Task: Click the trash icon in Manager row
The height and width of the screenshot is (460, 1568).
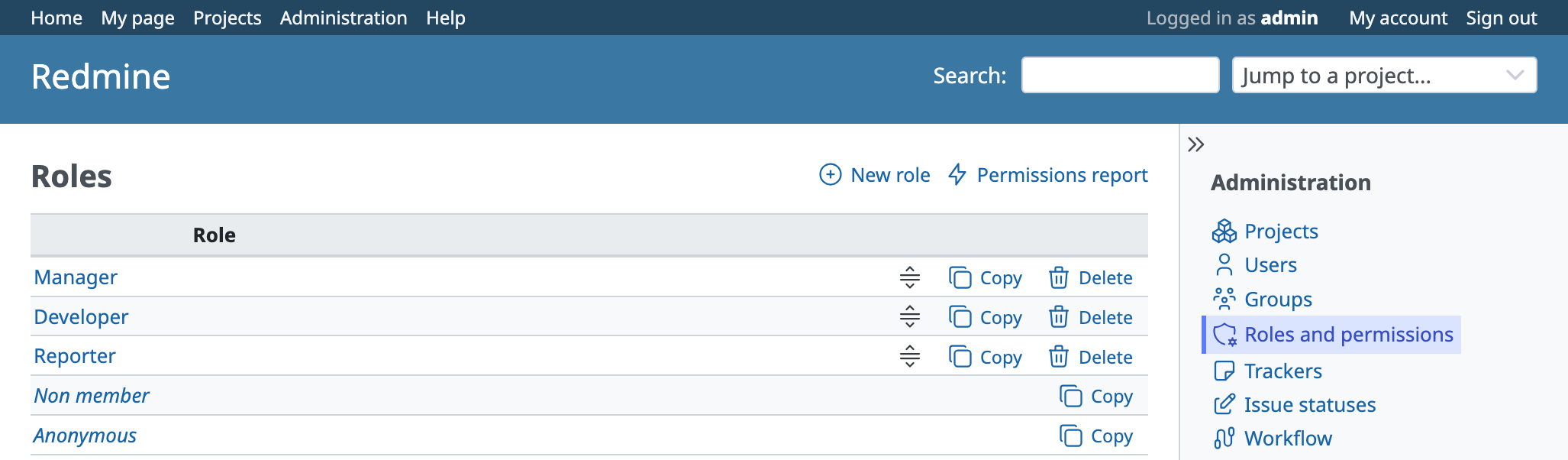Action: 1058,277
